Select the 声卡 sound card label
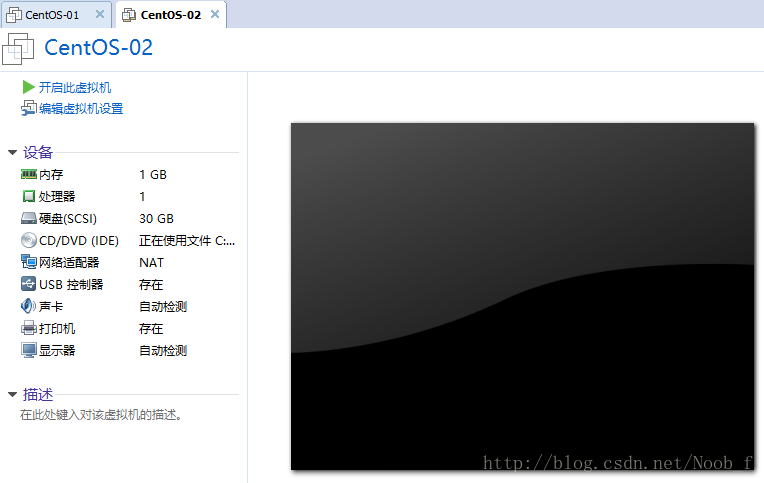The width and height of the screenshot is (764, 483). [x=51, y=307]
